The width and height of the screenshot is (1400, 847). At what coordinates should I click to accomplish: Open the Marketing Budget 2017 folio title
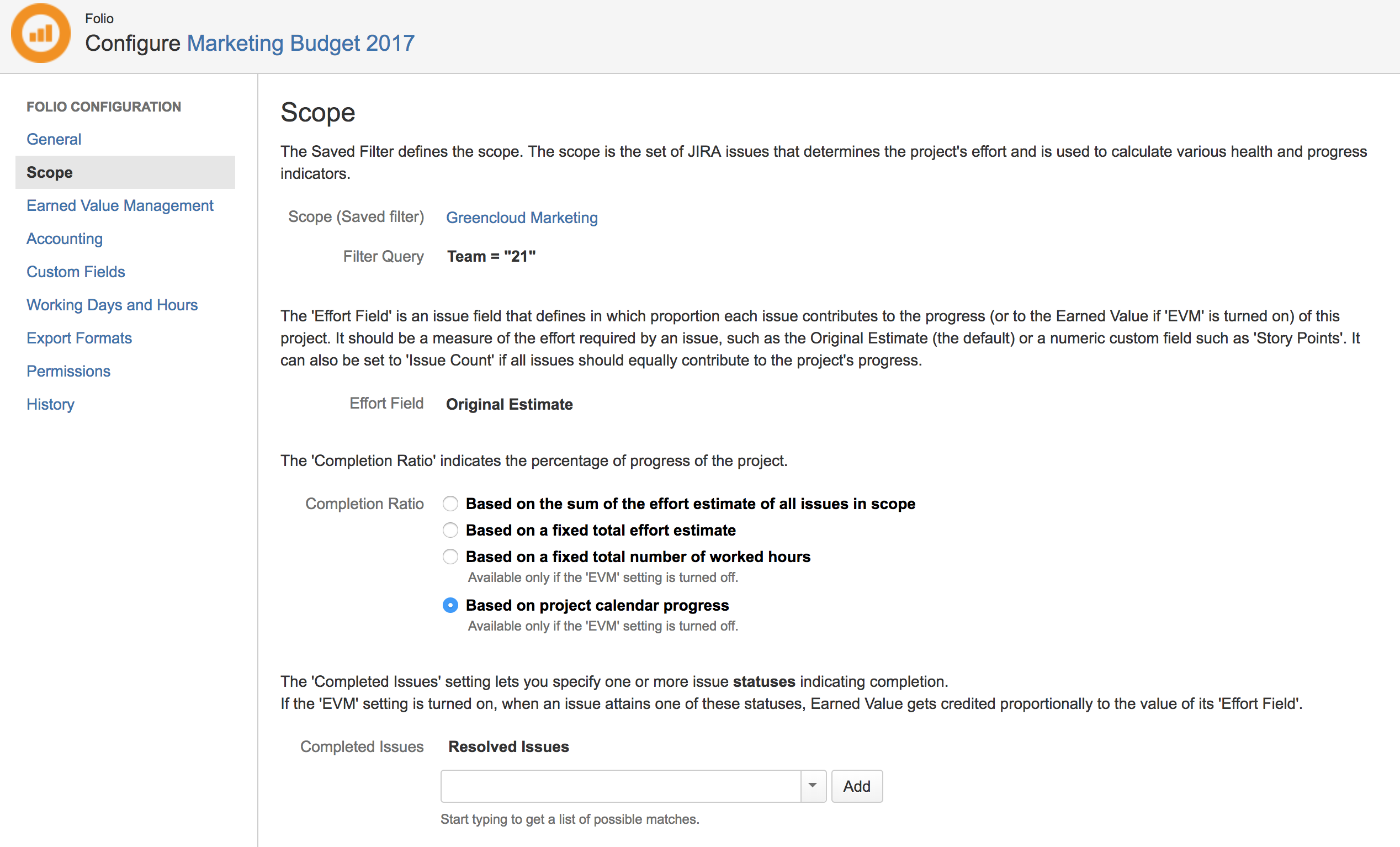300,43
